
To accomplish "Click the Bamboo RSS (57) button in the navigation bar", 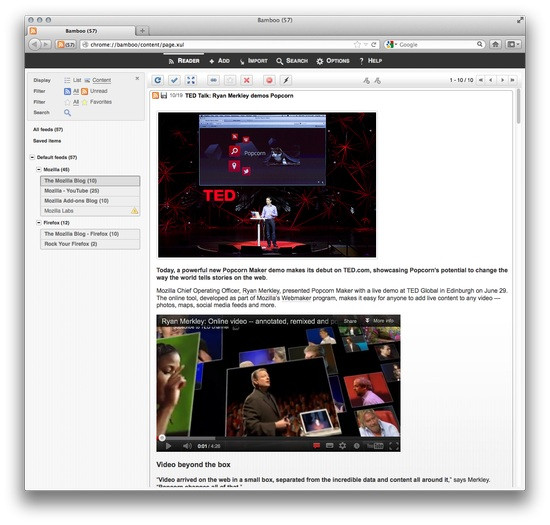I will point(66,45).
